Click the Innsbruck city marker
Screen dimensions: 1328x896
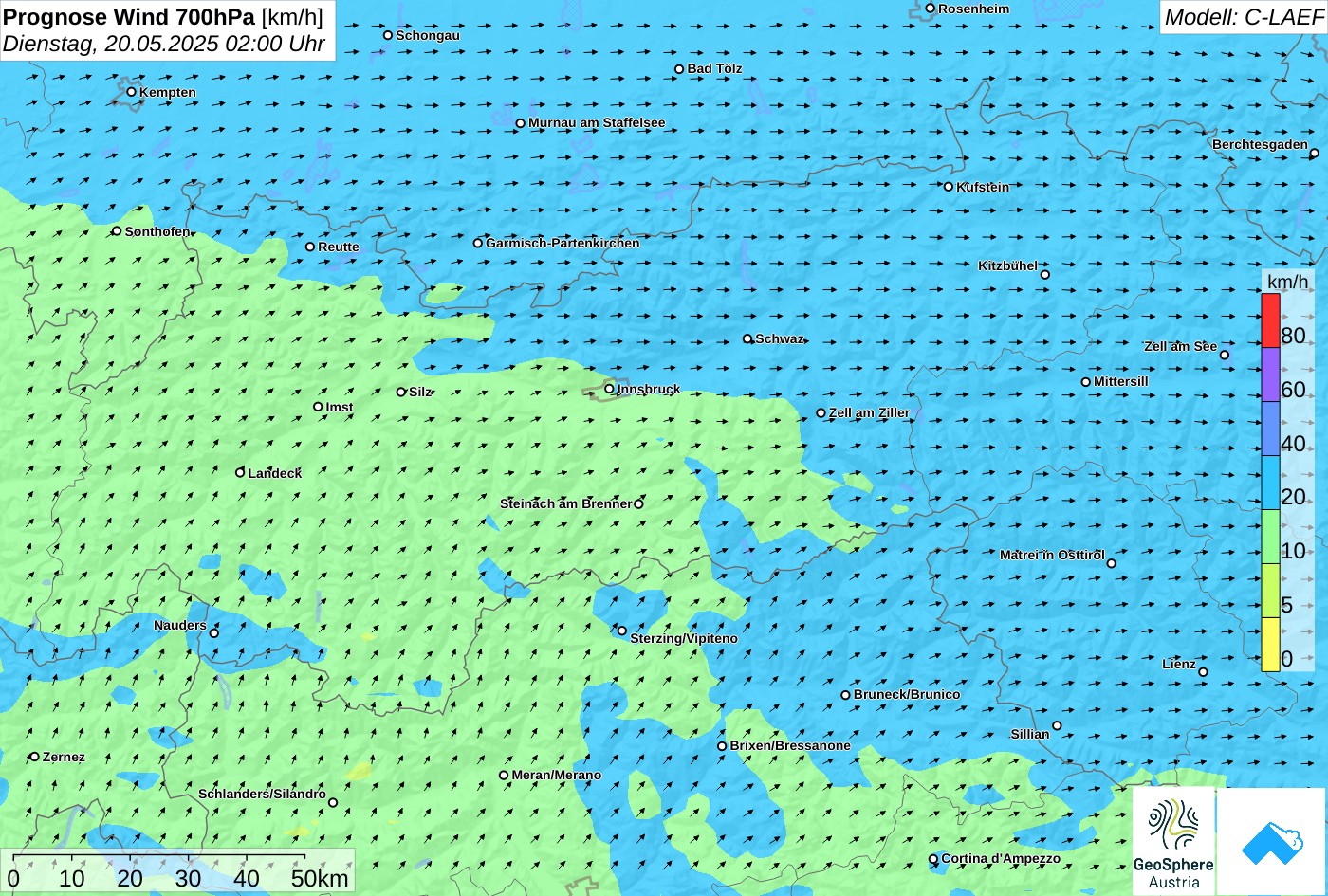(609, 388)
